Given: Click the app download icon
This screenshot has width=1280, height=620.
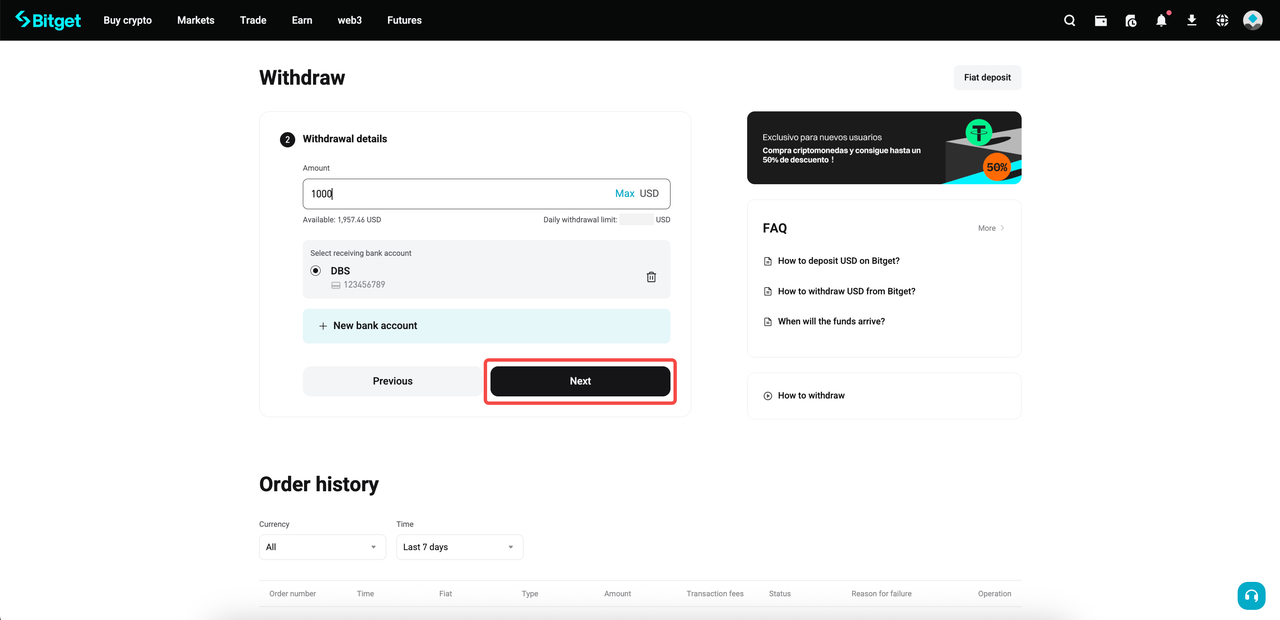Looking at the screenshot, I should click(1191, 20).
